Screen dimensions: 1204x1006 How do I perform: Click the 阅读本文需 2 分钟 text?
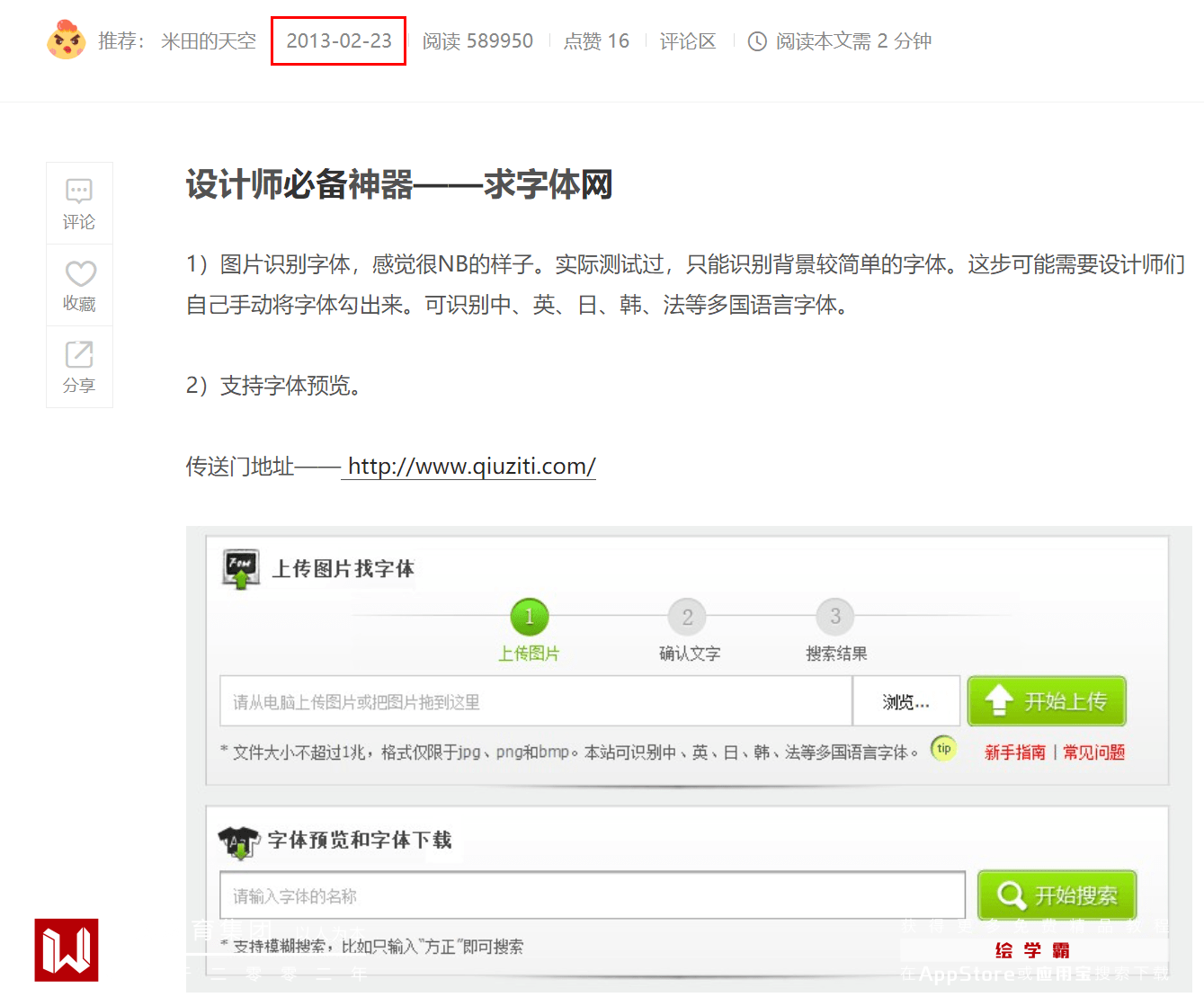(854, 41)
